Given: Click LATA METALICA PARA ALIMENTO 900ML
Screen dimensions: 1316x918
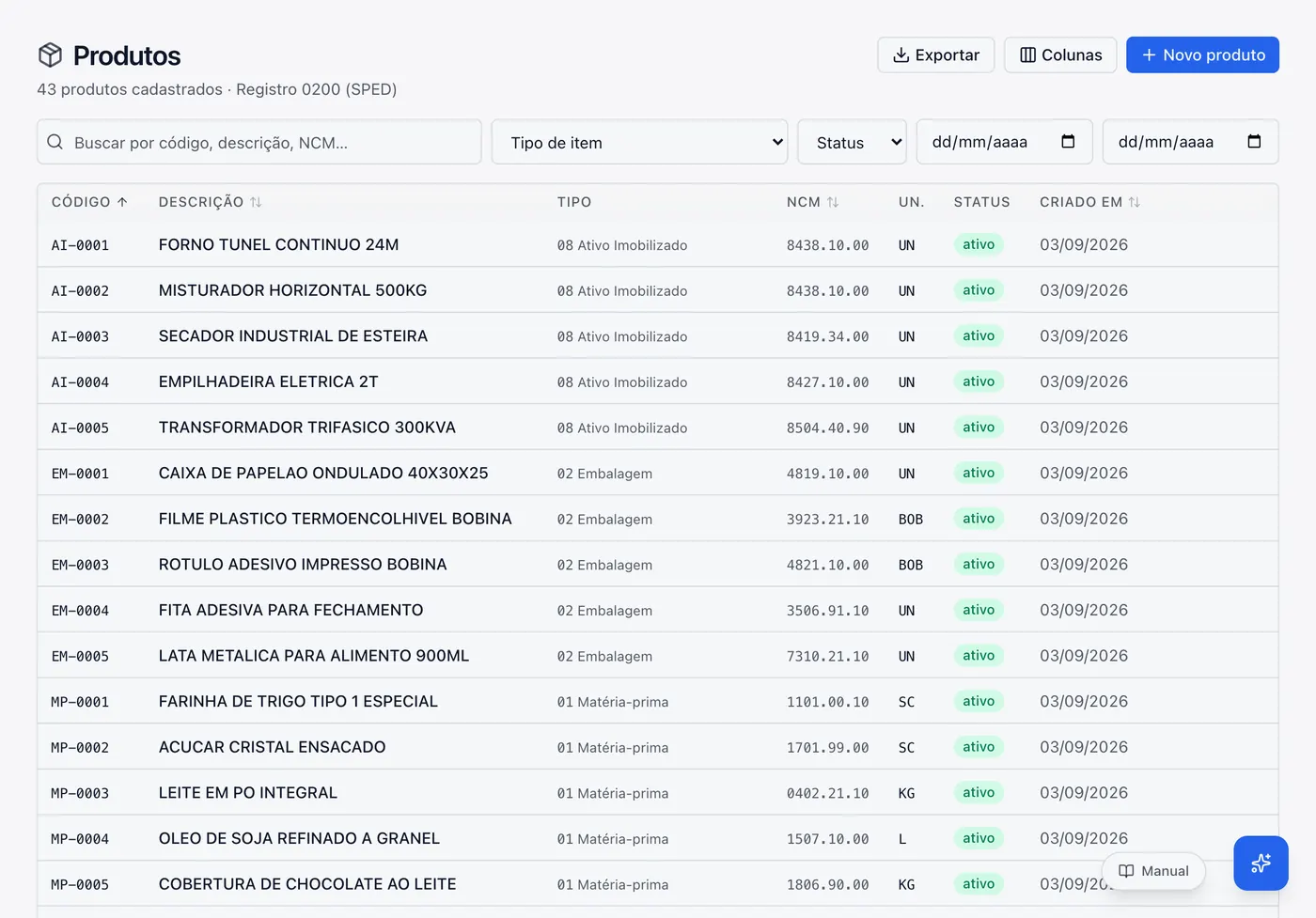Looking at the screenshot, I should click(313, 656).
